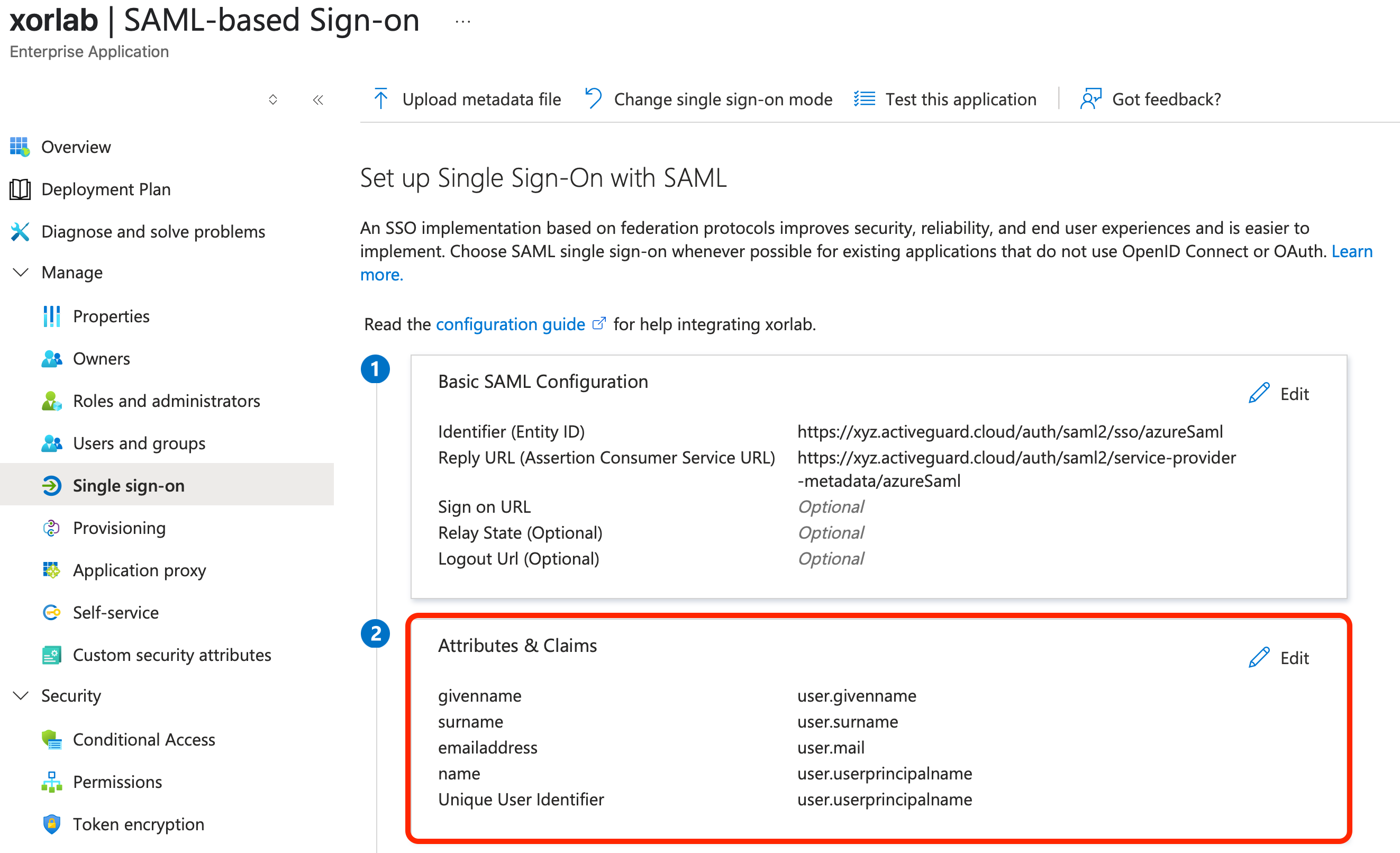The height and width of the screenshot is (853, 1400).
Task: Click the Identifier (Entity ID) URL value
Action: 1010,431
